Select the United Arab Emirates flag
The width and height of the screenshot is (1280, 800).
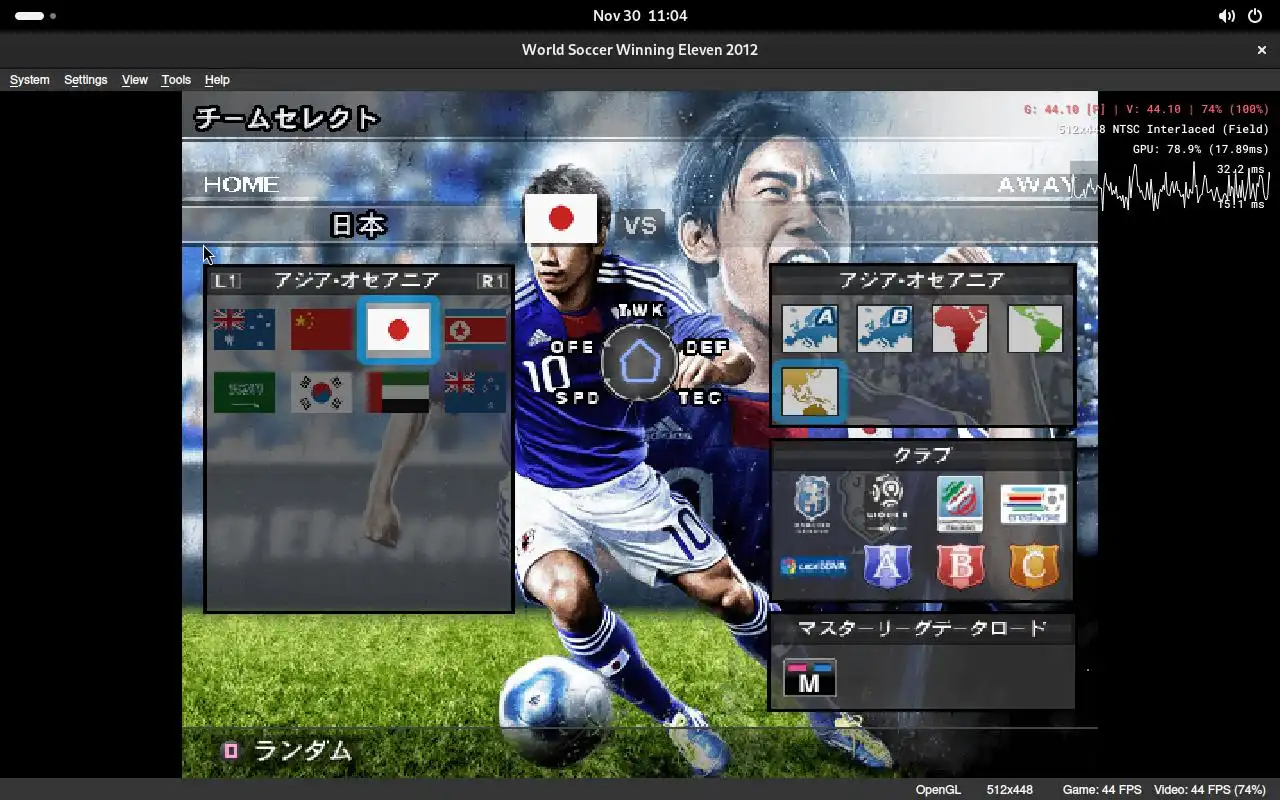pyautogui.click(x=398, y=392)
